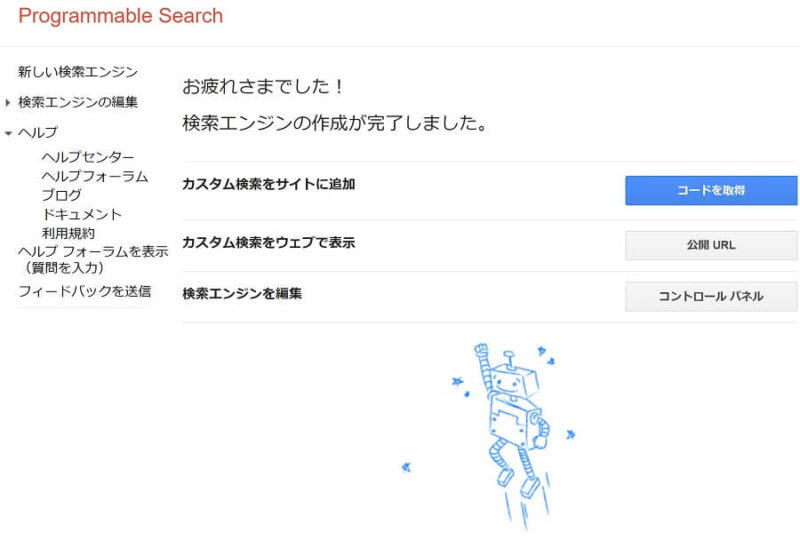Click the Programmable Search logo title
Image resolution: width=800 pixels, height=548 pixels.
pos(120,16)
